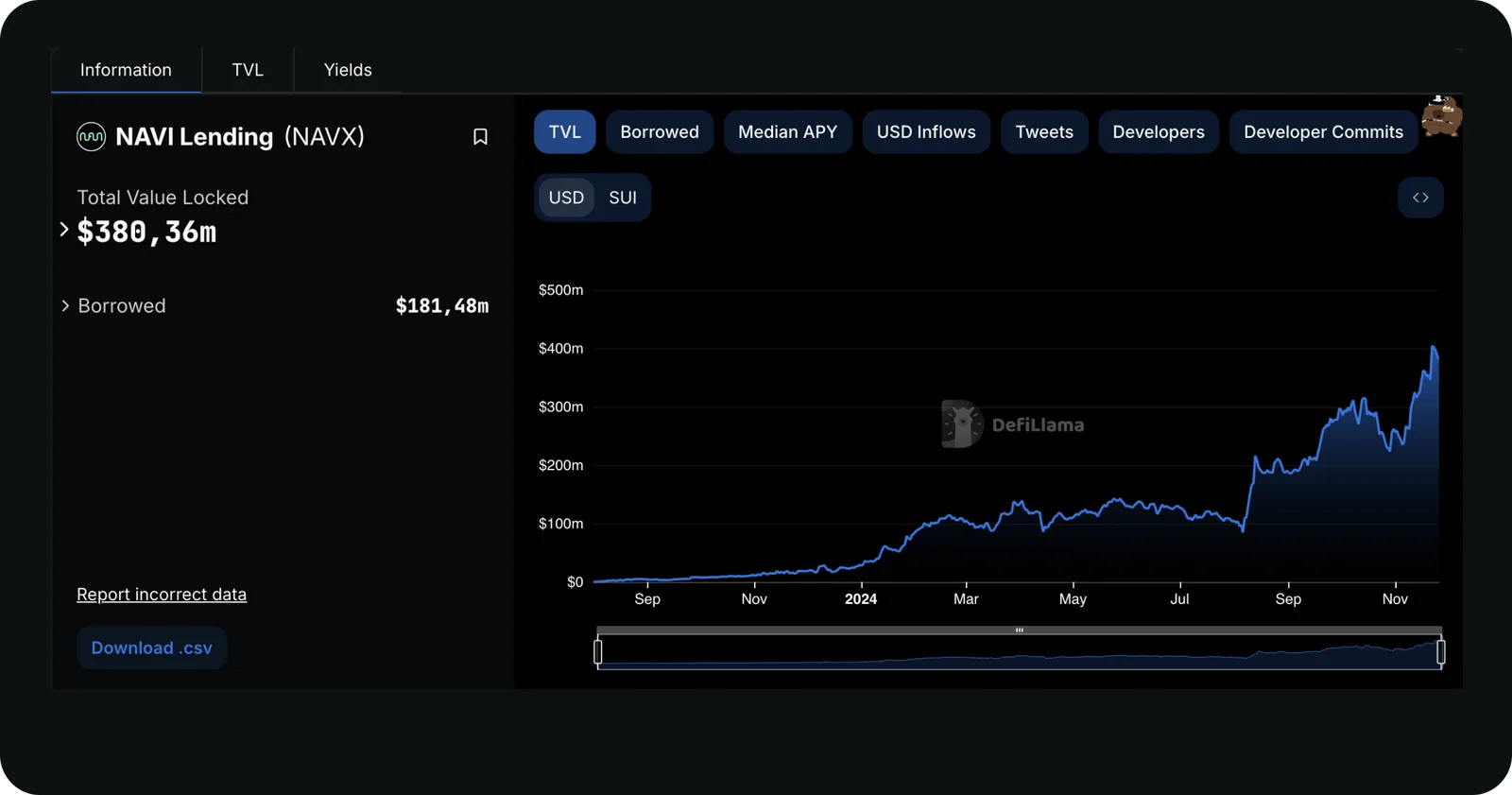This screenshot has width=1512, height=795.
Task: Toggle Median APY chart metric
Action: coord(788,132)
